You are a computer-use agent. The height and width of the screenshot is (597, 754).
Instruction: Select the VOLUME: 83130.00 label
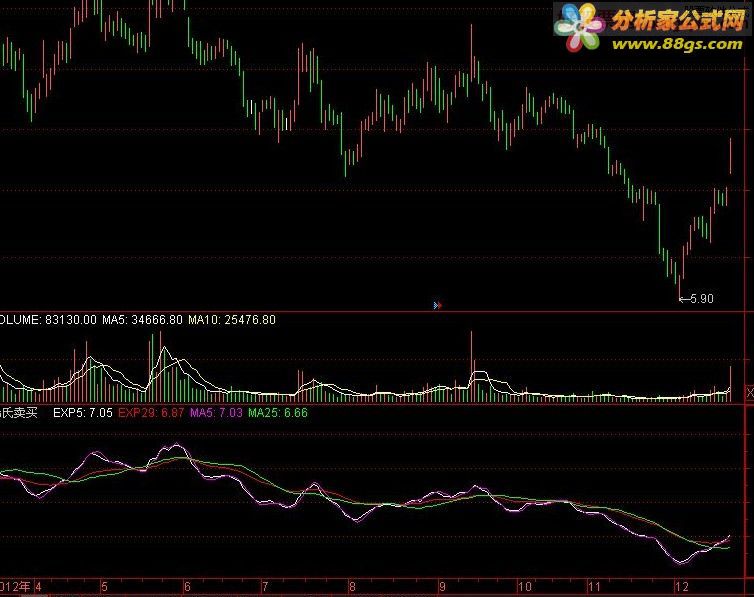tap(48, 320)
